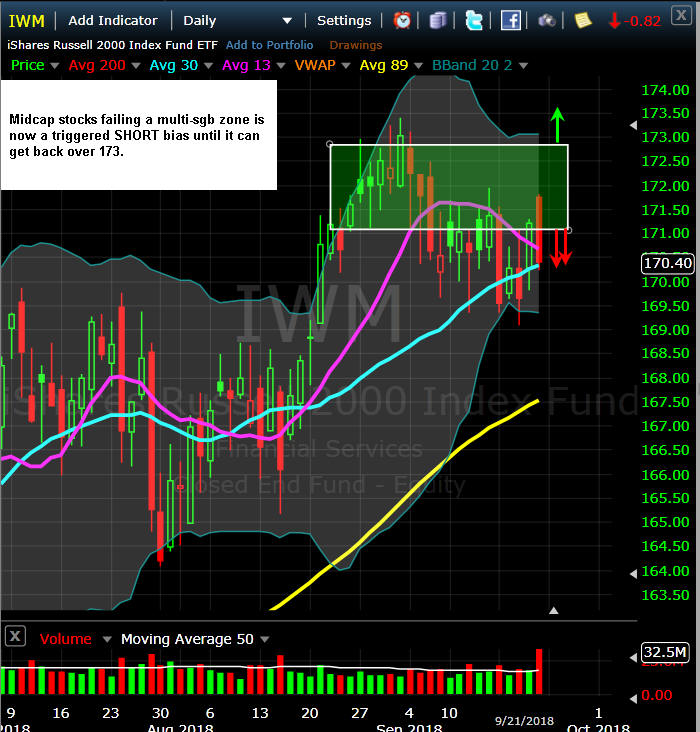Click the red -0.82 price change indicator
The width and height of the screenshot is (700, 732).
635,21
